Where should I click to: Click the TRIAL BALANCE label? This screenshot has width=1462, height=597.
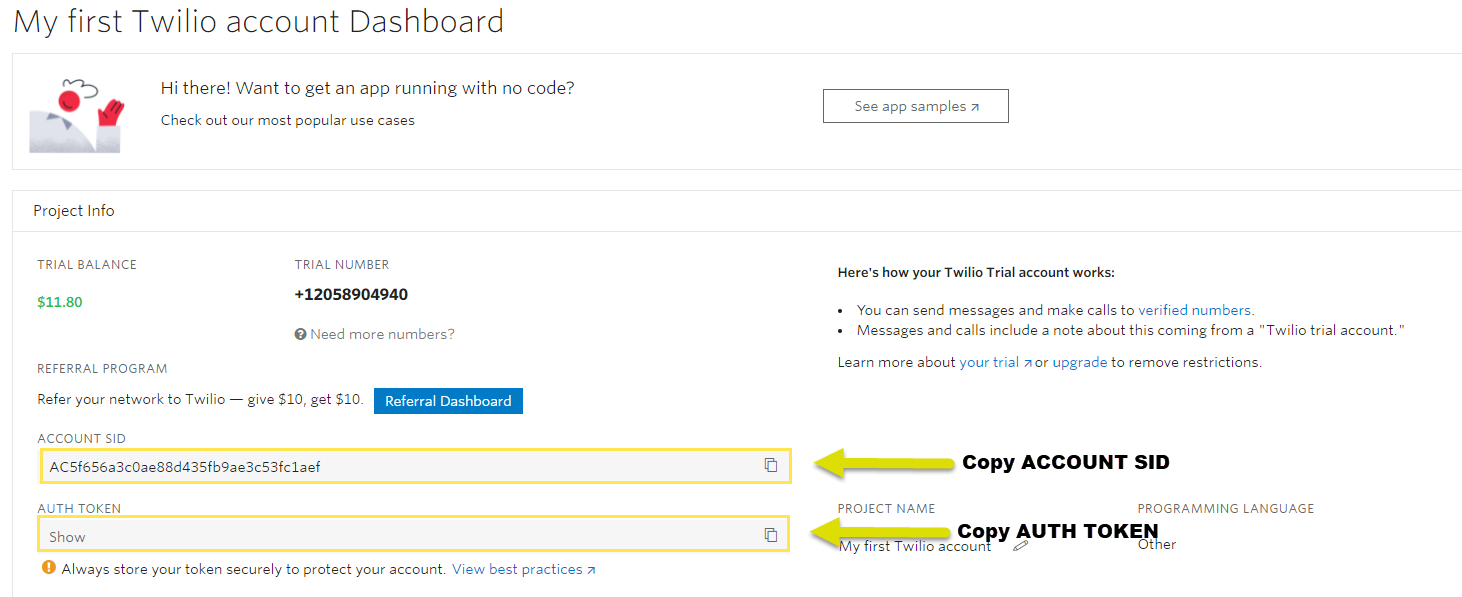pyautogui.click(x=87, y=265)
